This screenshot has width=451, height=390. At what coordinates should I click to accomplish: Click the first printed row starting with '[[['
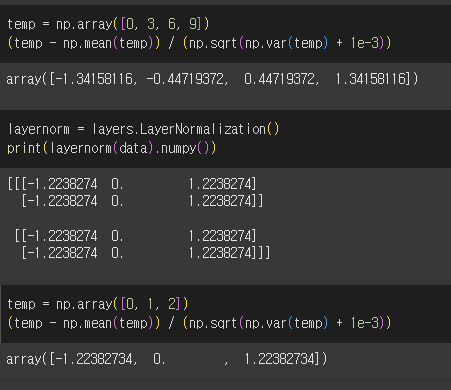click(x=132, y=184)
